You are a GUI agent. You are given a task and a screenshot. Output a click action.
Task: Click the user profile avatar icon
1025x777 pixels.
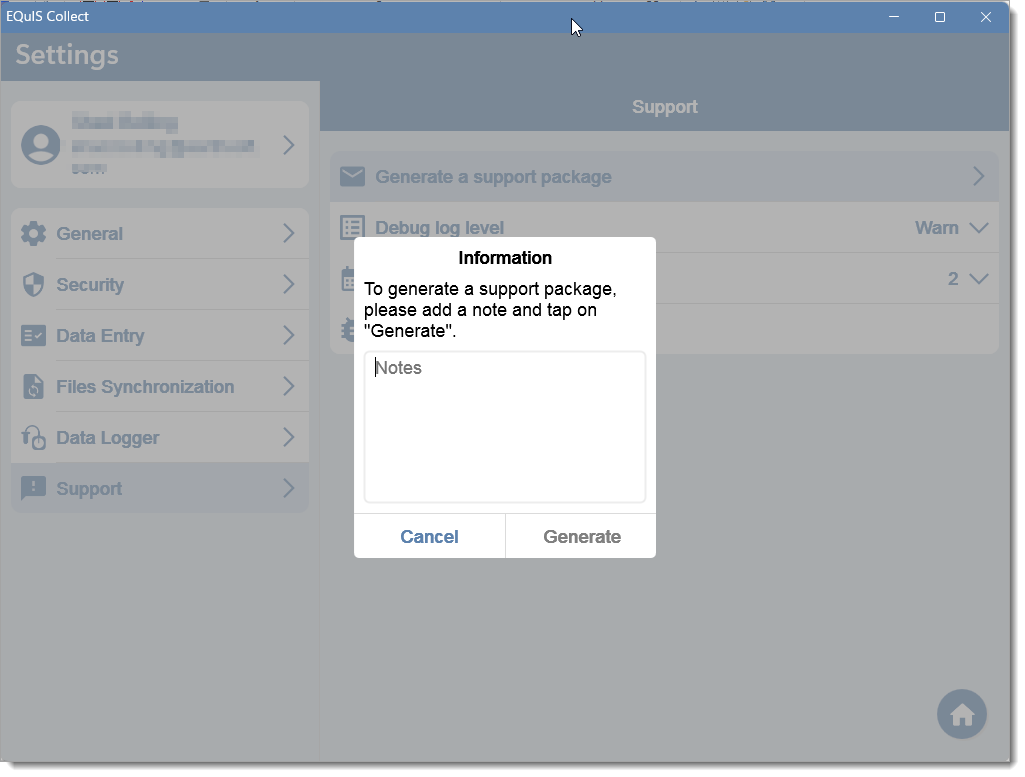click(x=41, y=145)
